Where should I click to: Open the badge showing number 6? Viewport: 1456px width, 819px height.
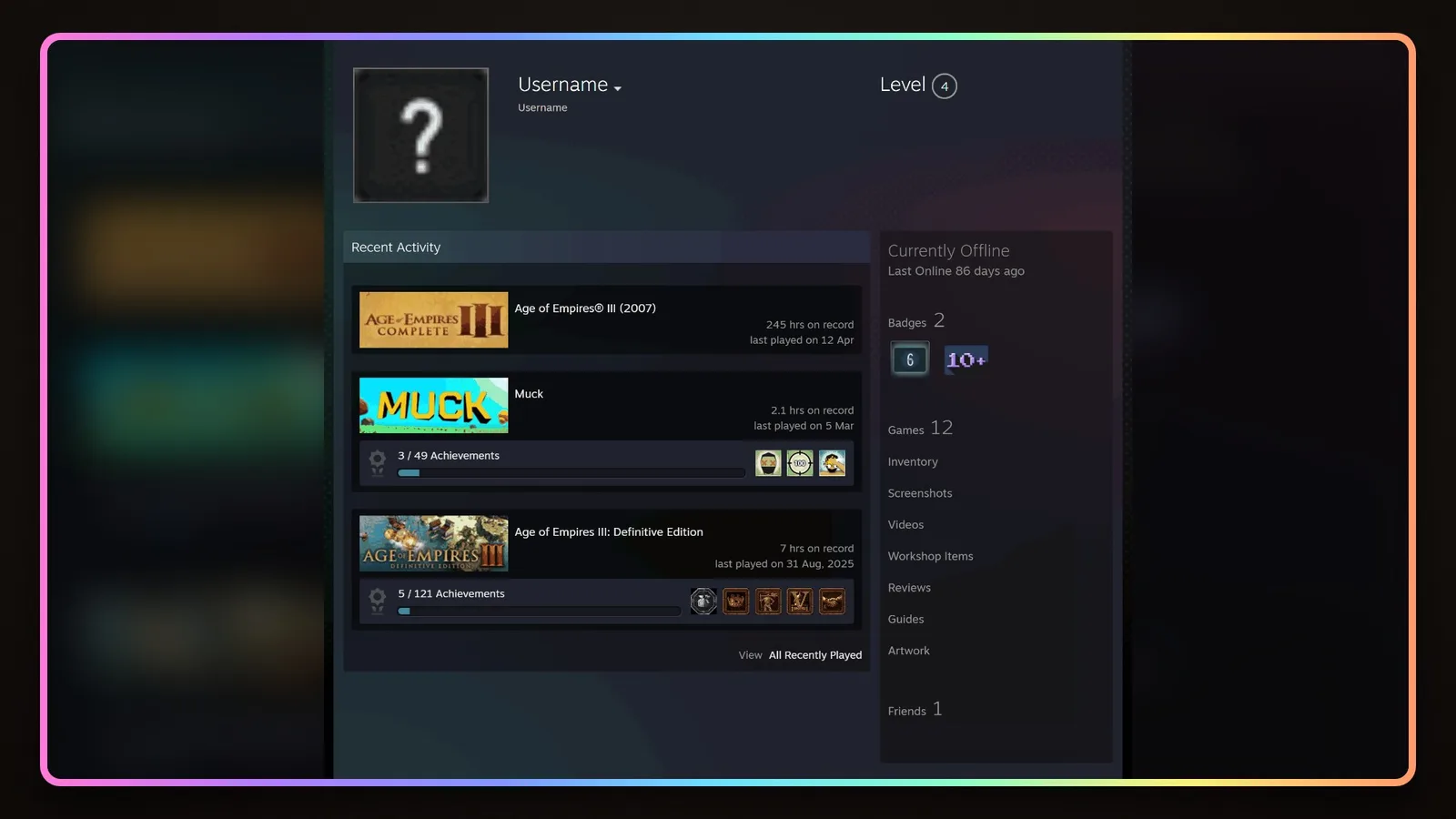(x=909, y=359)
